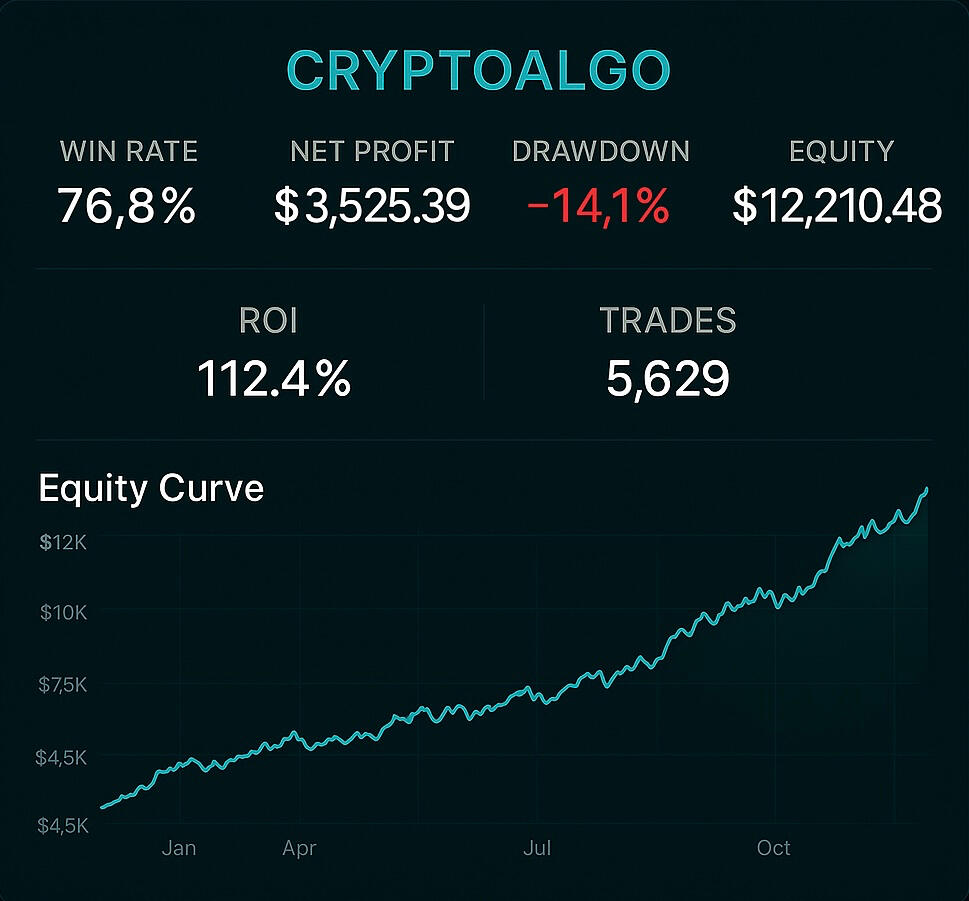Click the Equity Curve heading
Screen dimensions: 969x901
[151, 489]
